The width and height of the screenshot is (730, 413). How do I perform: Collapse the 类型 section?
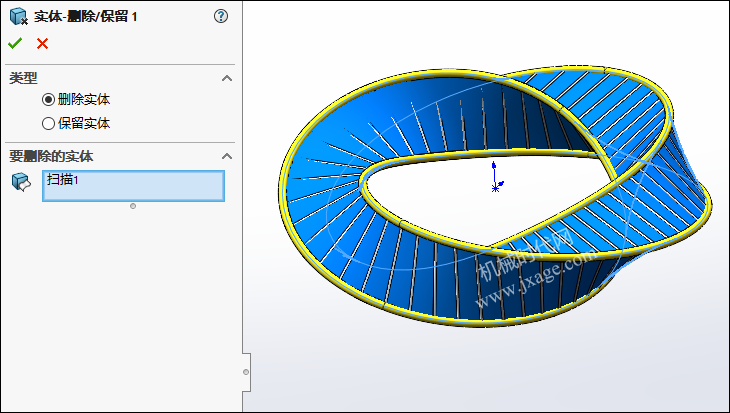point(227,78)
